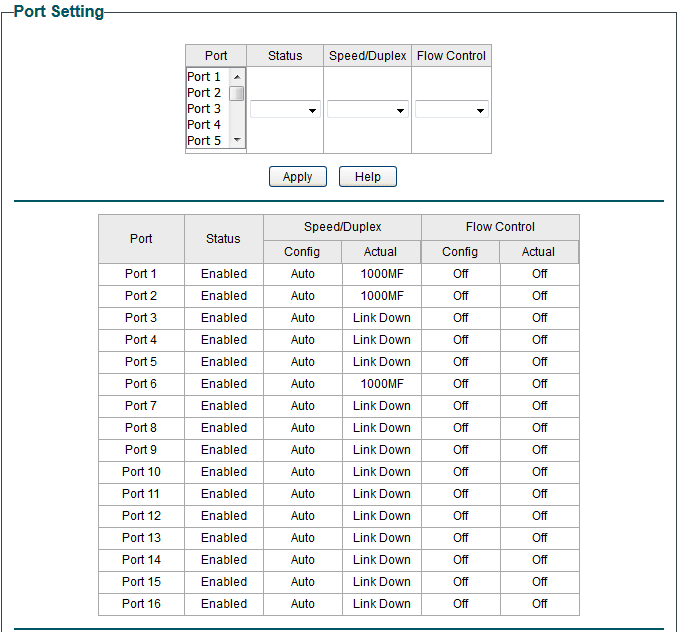Open the Status dropdown
The height and width of the screenshot is (632, 677).
click(x=285, y=110)
